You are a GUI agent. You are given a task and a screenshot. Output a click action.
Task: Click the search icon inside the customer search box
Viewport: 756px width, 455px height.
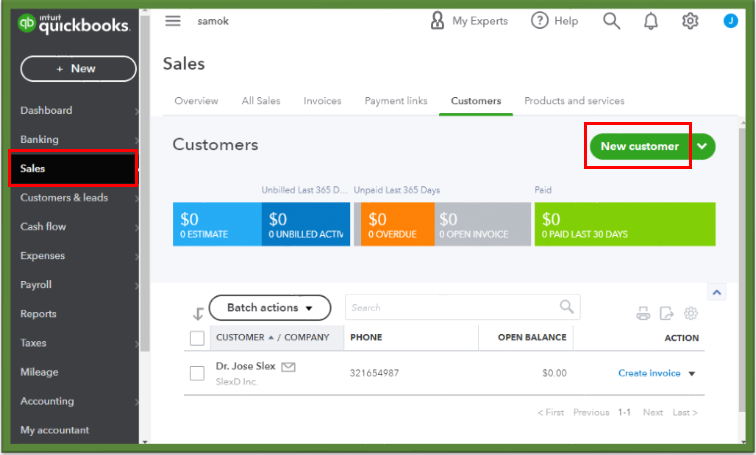point(567,307)
